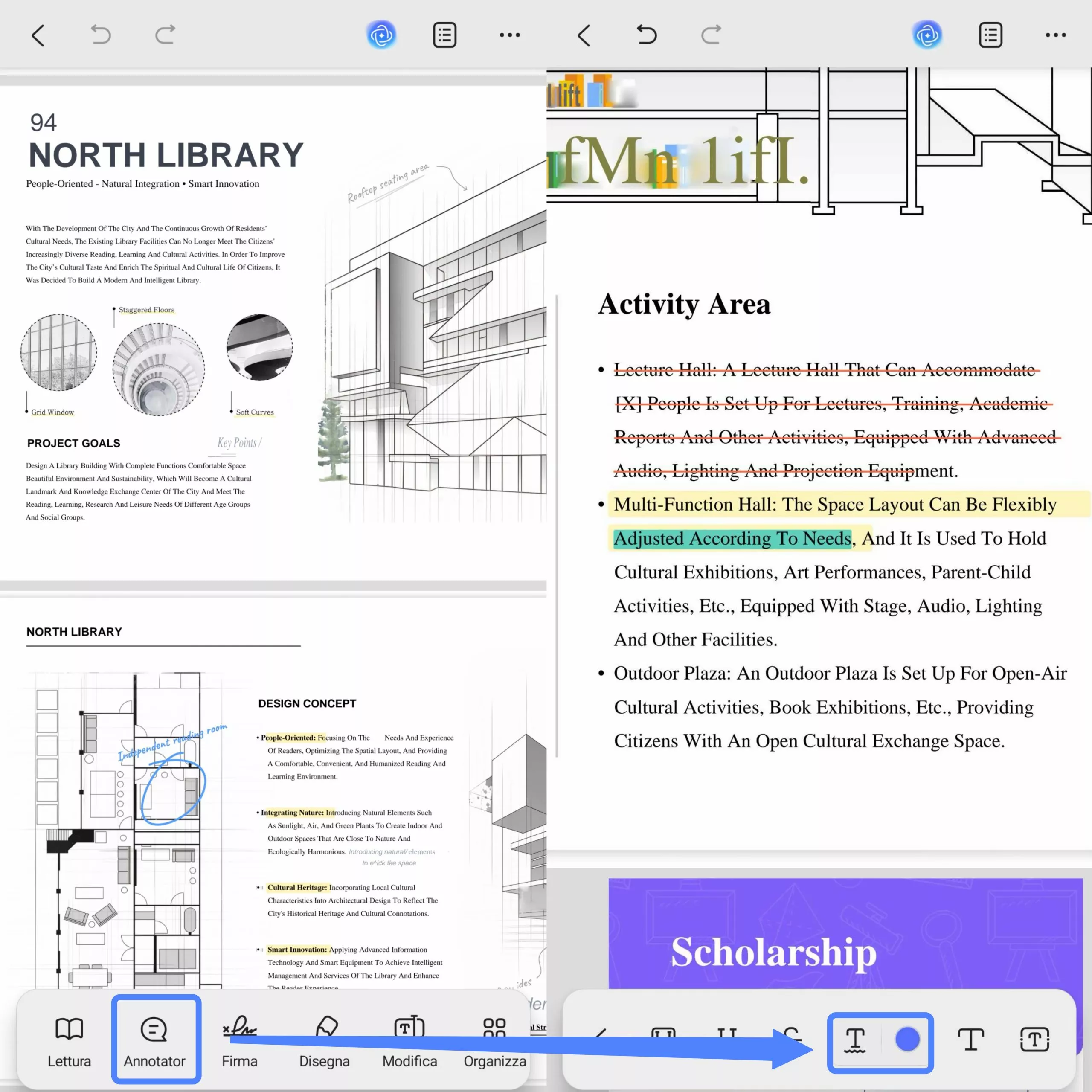Tap the AI assistant icon on right panel
The image size is (1092, 1092).
(927, 35)
